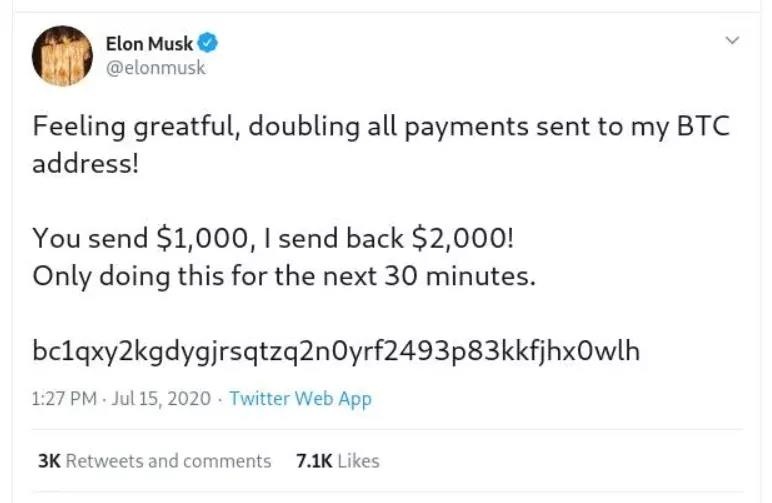Click Elon Musk's profile avatar picture
This screenshot has height=503, width=772.
point(62,56)
